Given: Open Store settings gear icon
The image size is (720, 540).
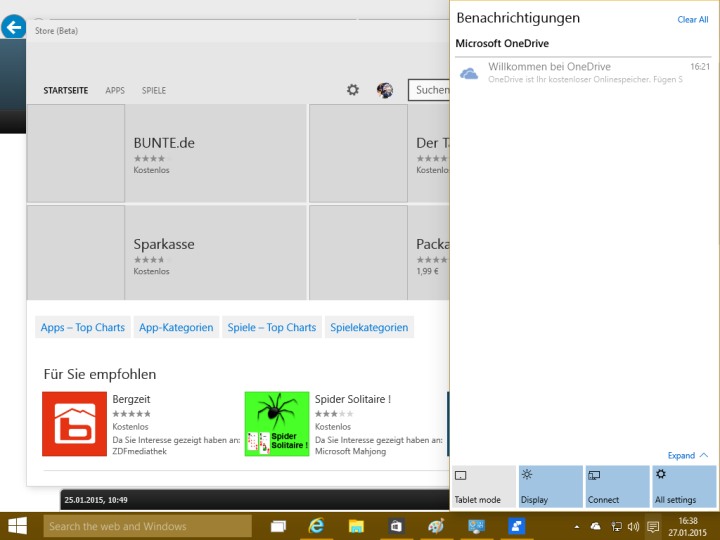Looking at the screenshot, I should click(x=353, y=90).
